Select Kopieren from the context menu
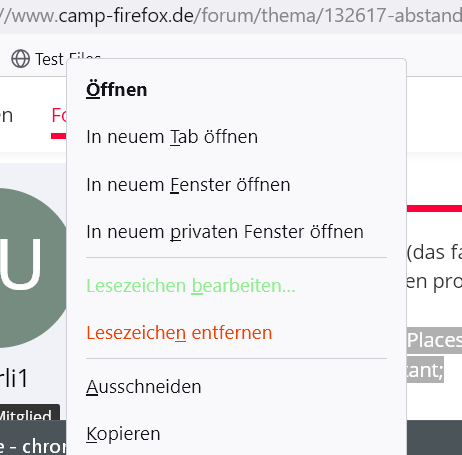The width and height of the screenshot is (462, 455). click(123, 434)
